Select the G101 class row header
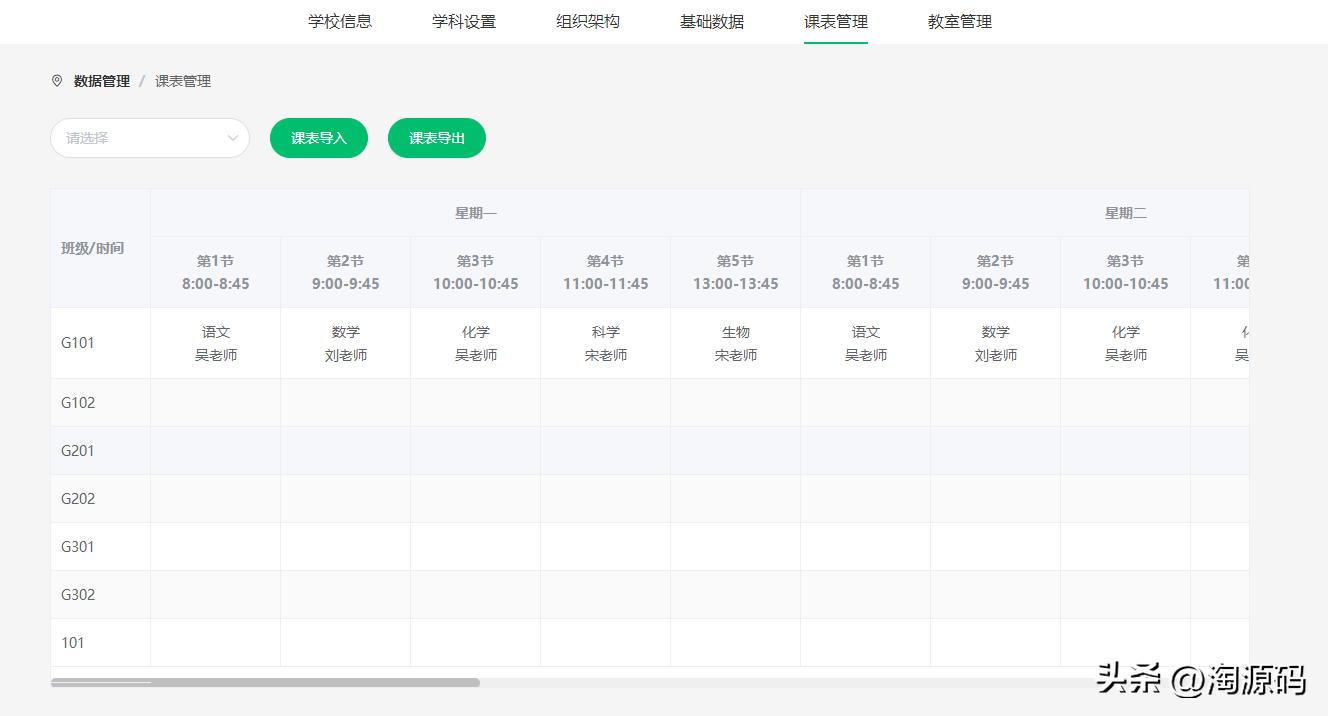The image size is (1328, 716). pos(77,342)
